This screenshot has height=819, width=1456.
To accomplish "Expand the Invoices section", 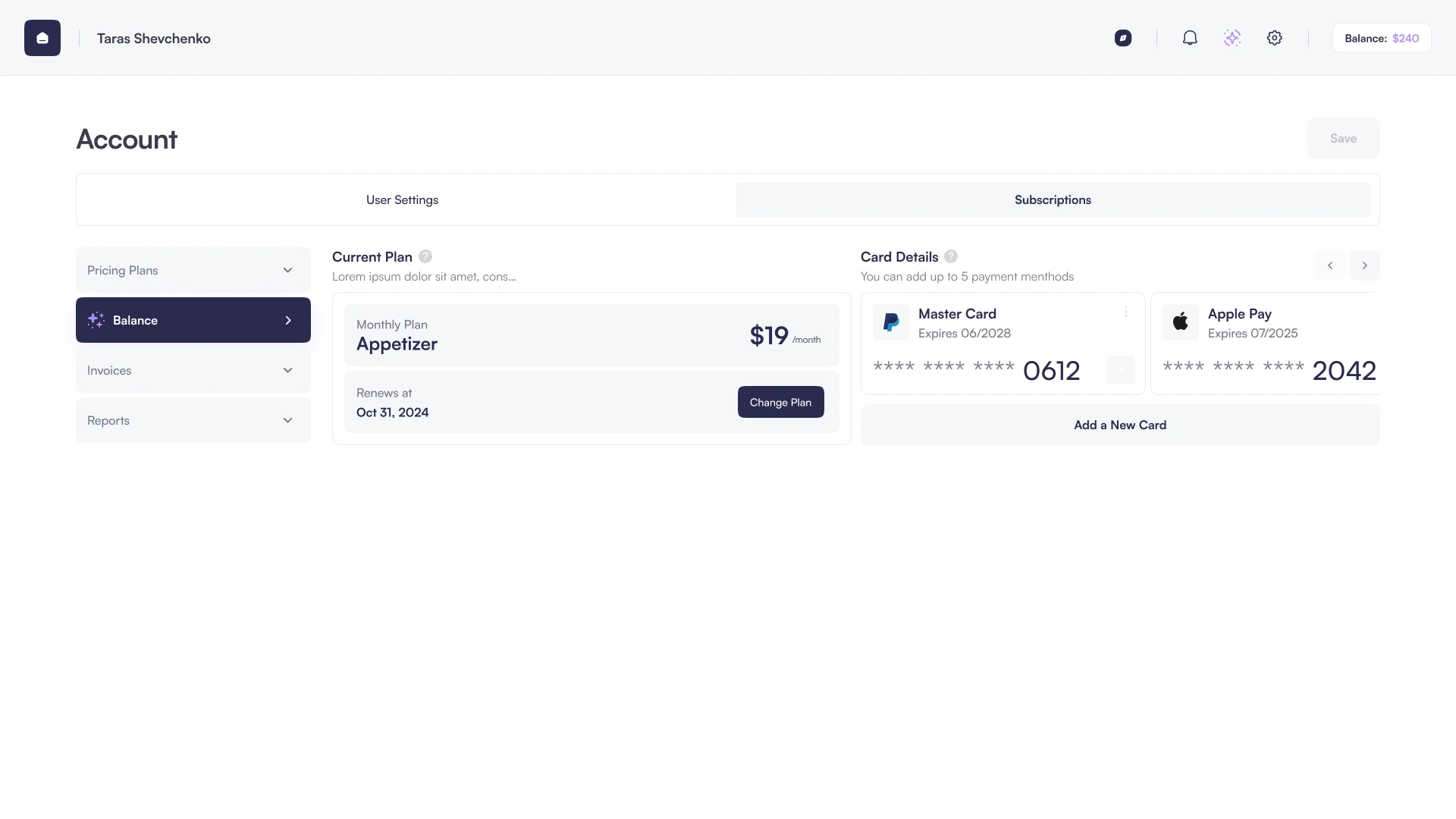I will coord(193,370).
